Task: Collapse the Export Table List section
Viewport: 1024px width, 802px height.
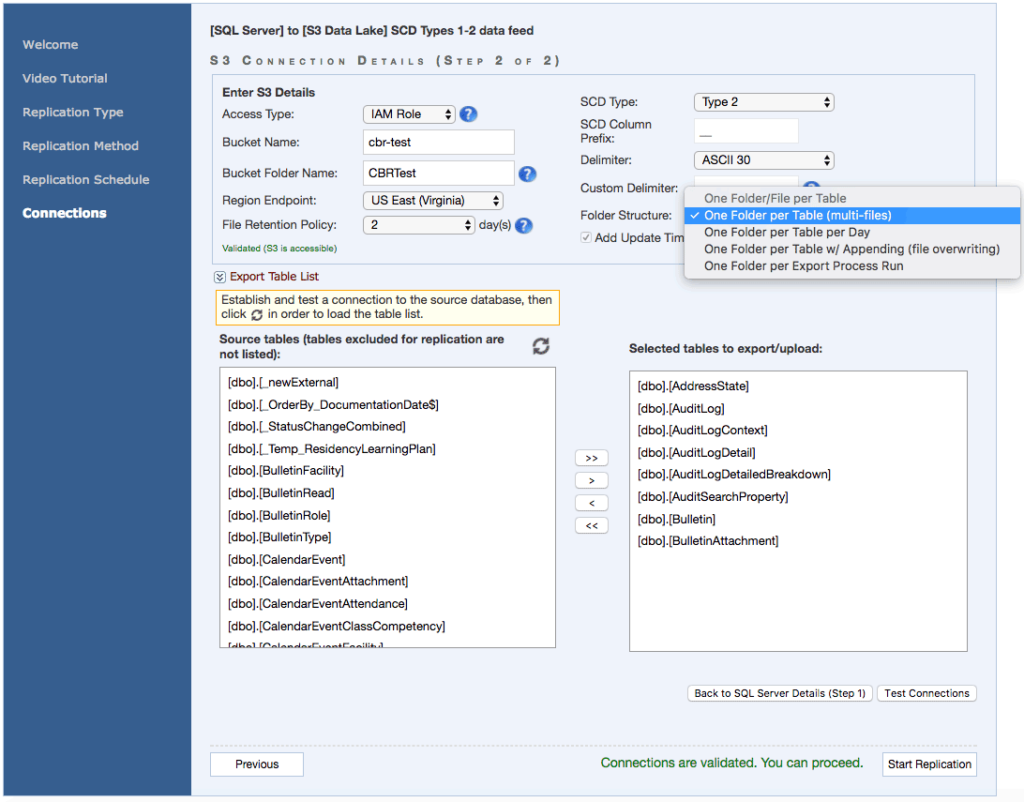Action: (221, 276)
